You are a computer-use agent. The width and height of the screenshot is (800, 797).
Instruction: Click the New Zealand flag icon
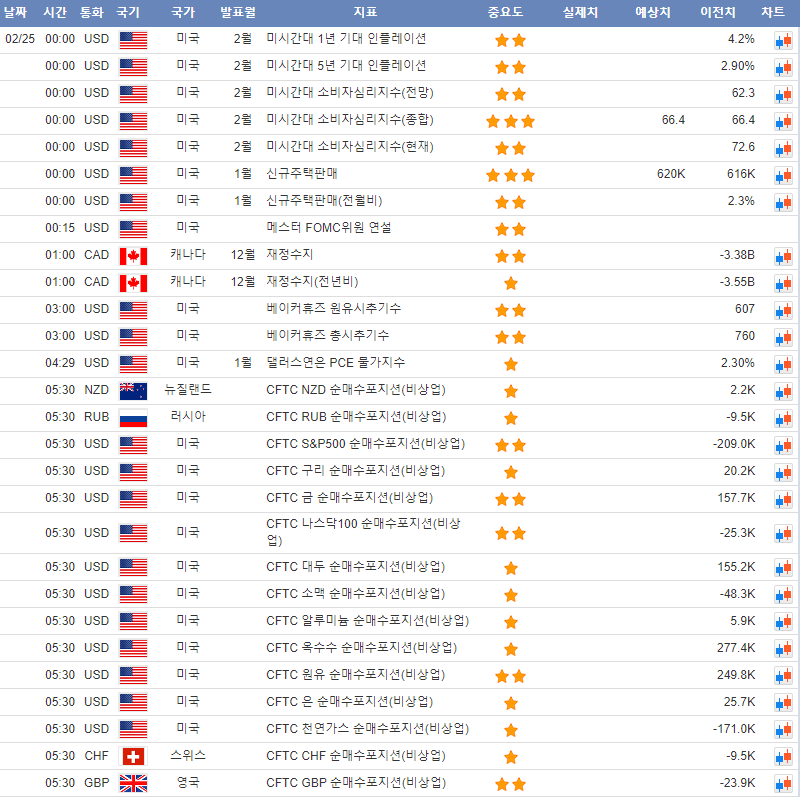pyautogui.click(x=133, y=390)
